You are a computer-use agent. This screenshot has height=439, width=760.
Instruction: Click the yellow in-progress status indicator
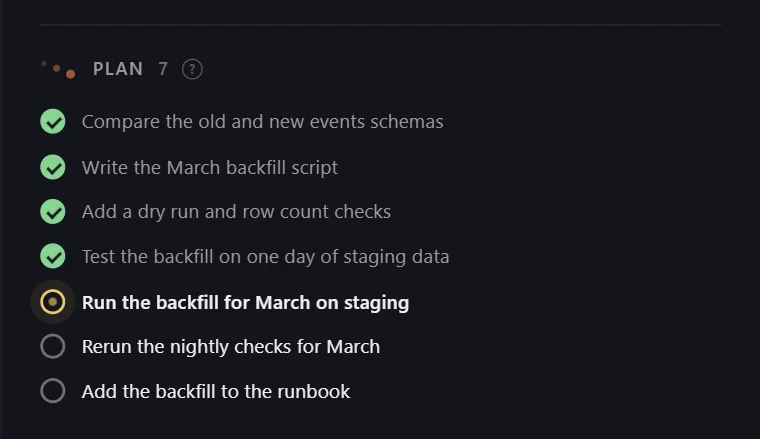coord(53,302)
